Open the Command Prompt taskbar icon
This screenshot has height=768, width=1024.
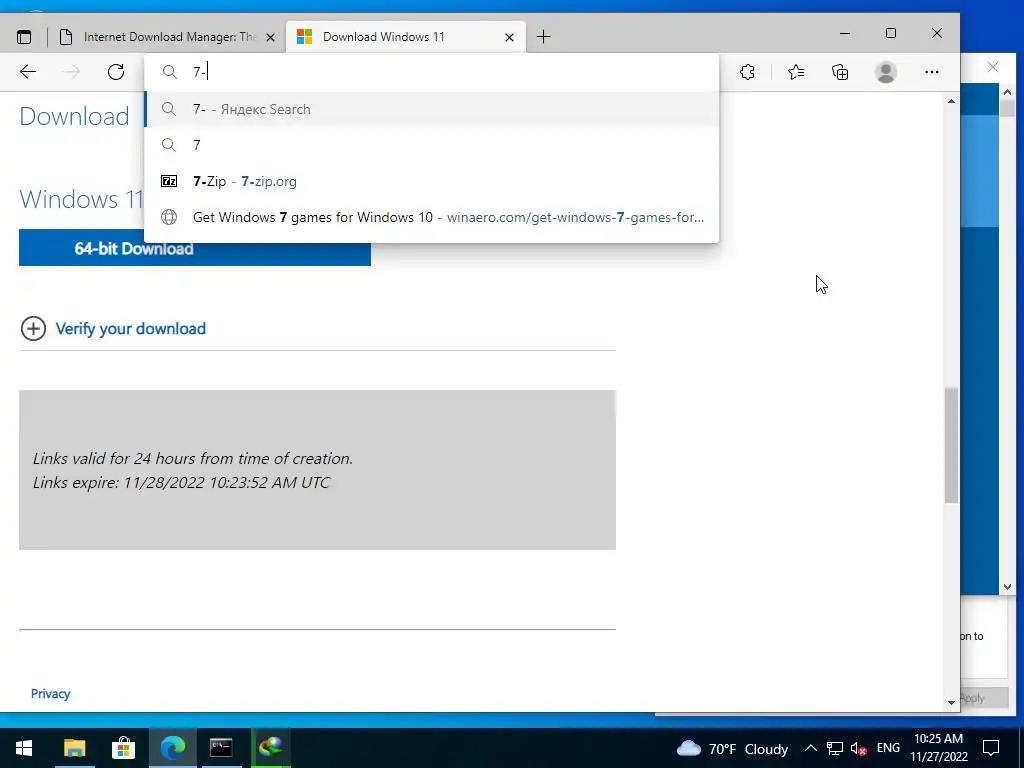pos(221,748)
